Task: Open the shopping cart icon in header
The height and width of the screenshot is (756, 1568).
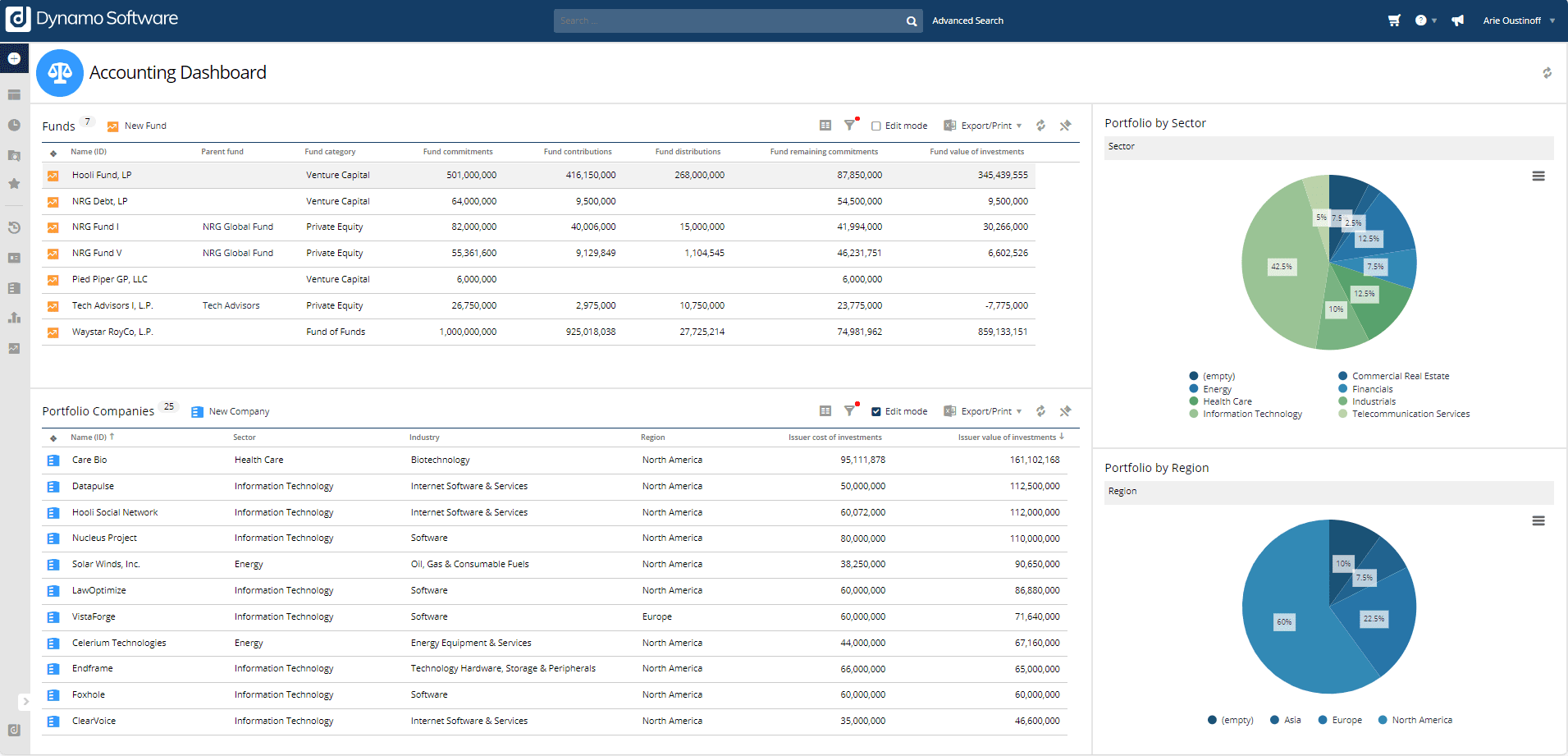Action: pyautogui.click(x=1394, y=21)
